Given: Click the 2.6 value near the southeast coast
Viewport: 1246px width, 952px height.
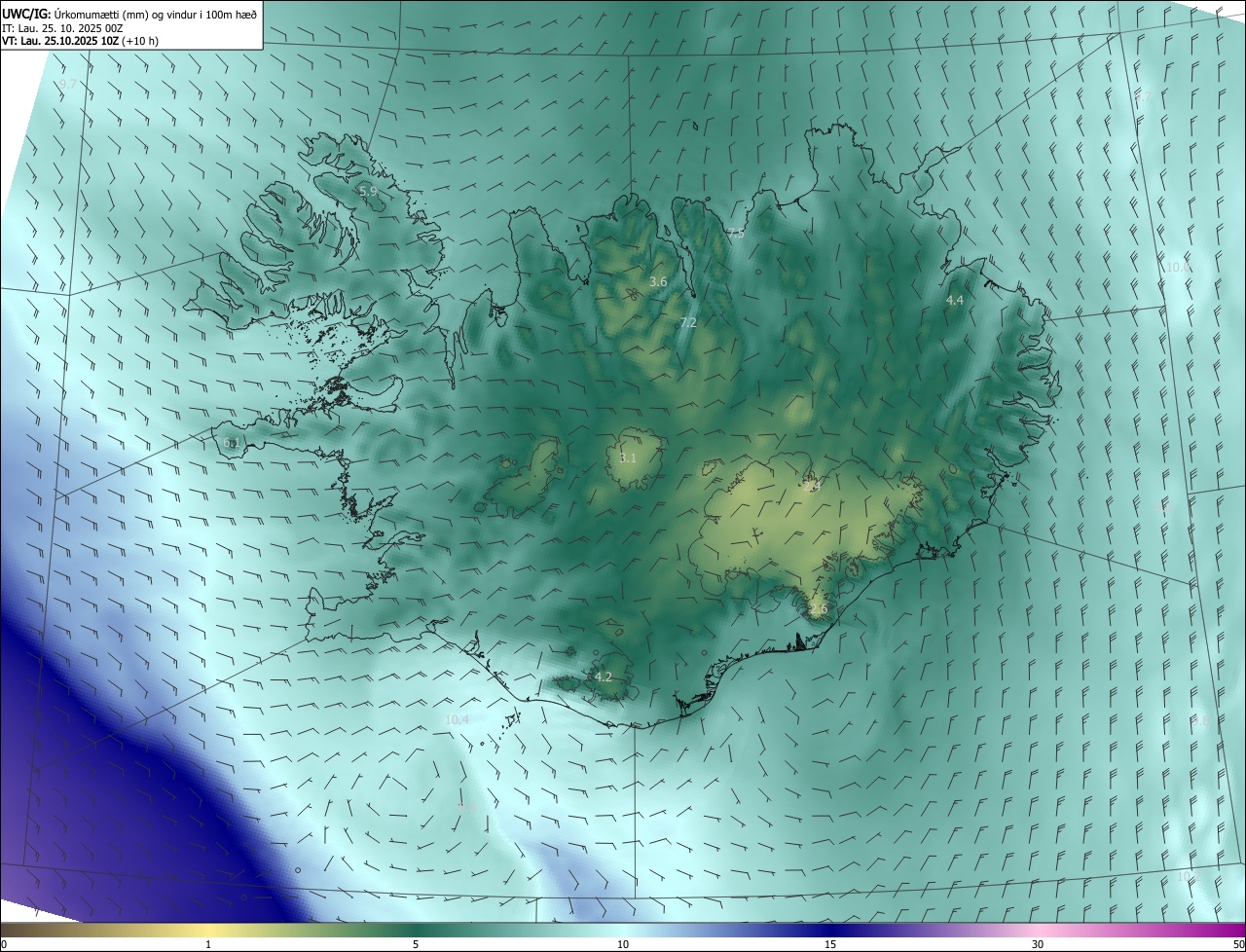Looking at the screenshot, I should 819,610.
